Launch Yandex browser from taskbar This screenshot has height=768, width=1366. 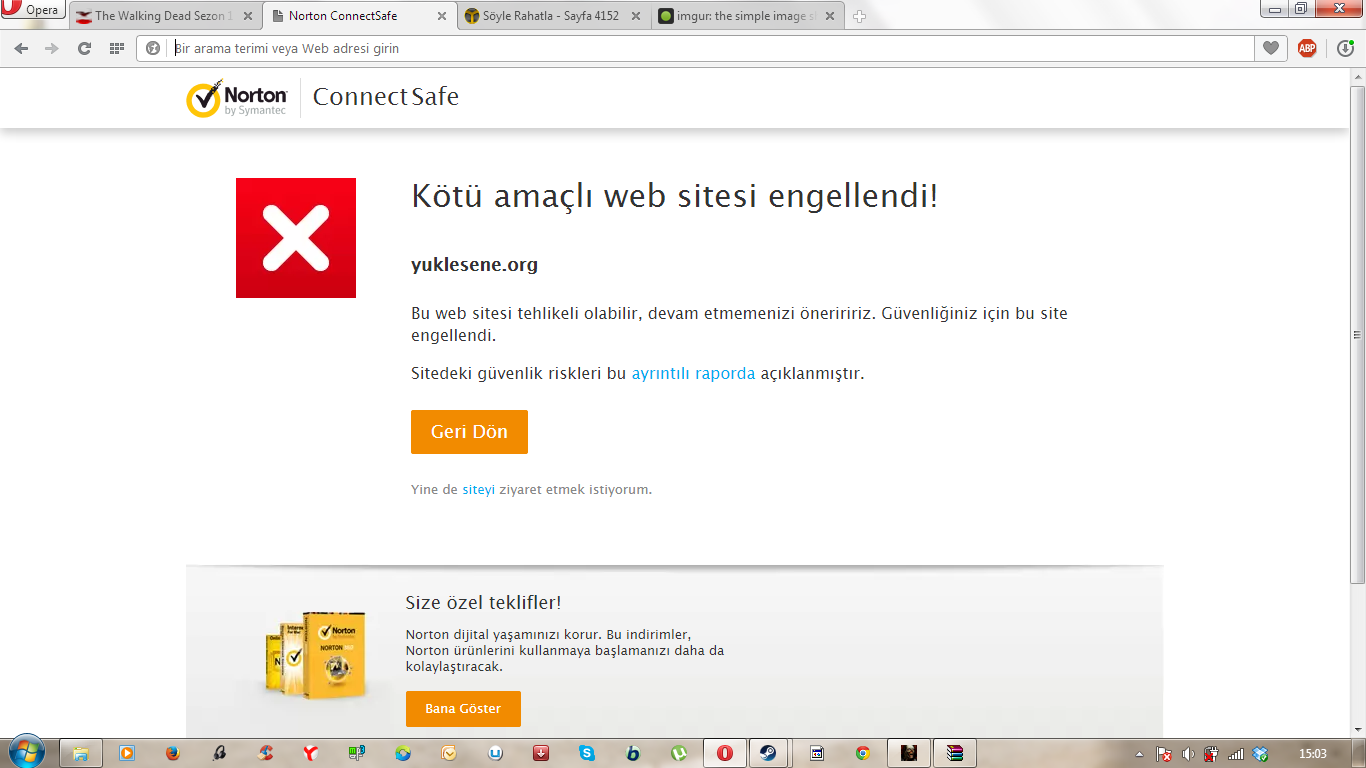311,753
